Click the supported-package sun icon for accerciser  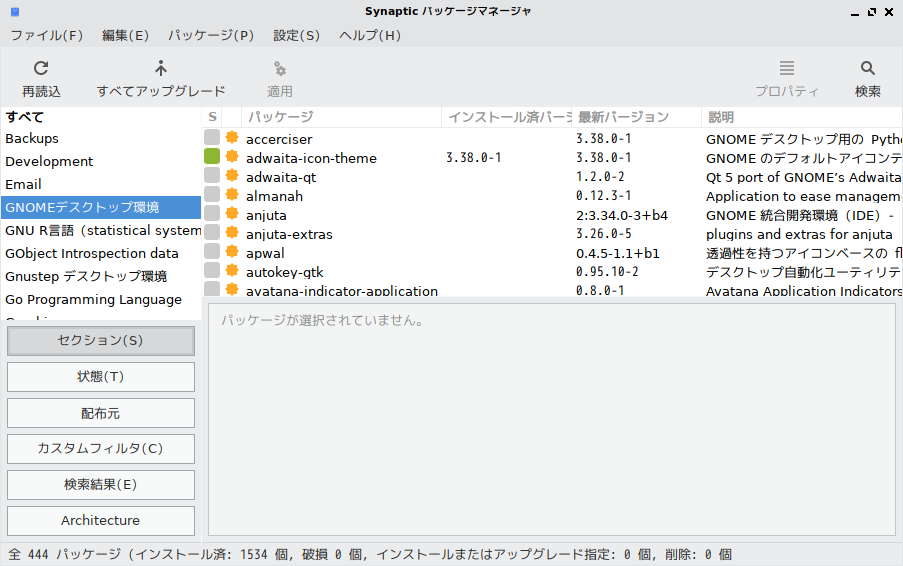pos(232,137)
